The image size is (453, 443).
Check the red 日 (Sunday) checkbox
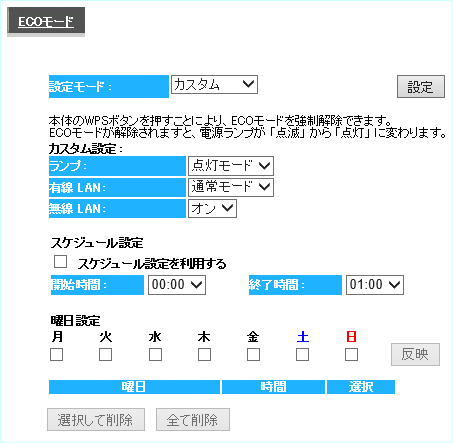(x=351, y=355)
